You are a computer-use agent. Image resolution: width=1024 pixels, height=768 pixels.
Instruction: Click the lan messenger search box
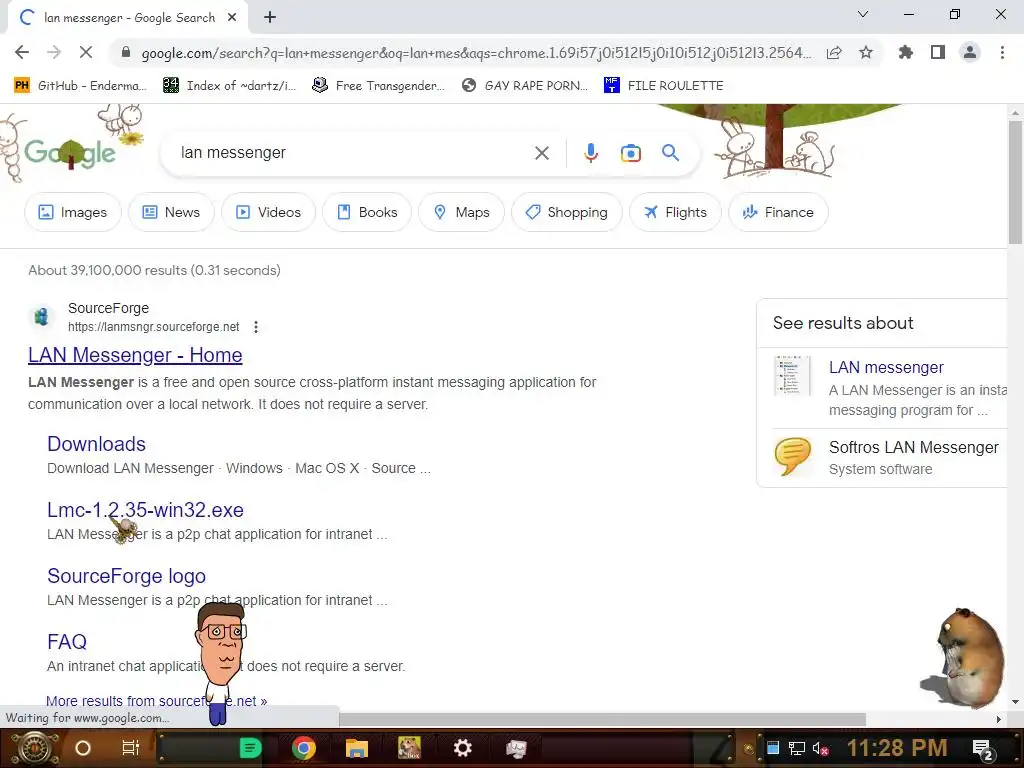pos(353,153)
